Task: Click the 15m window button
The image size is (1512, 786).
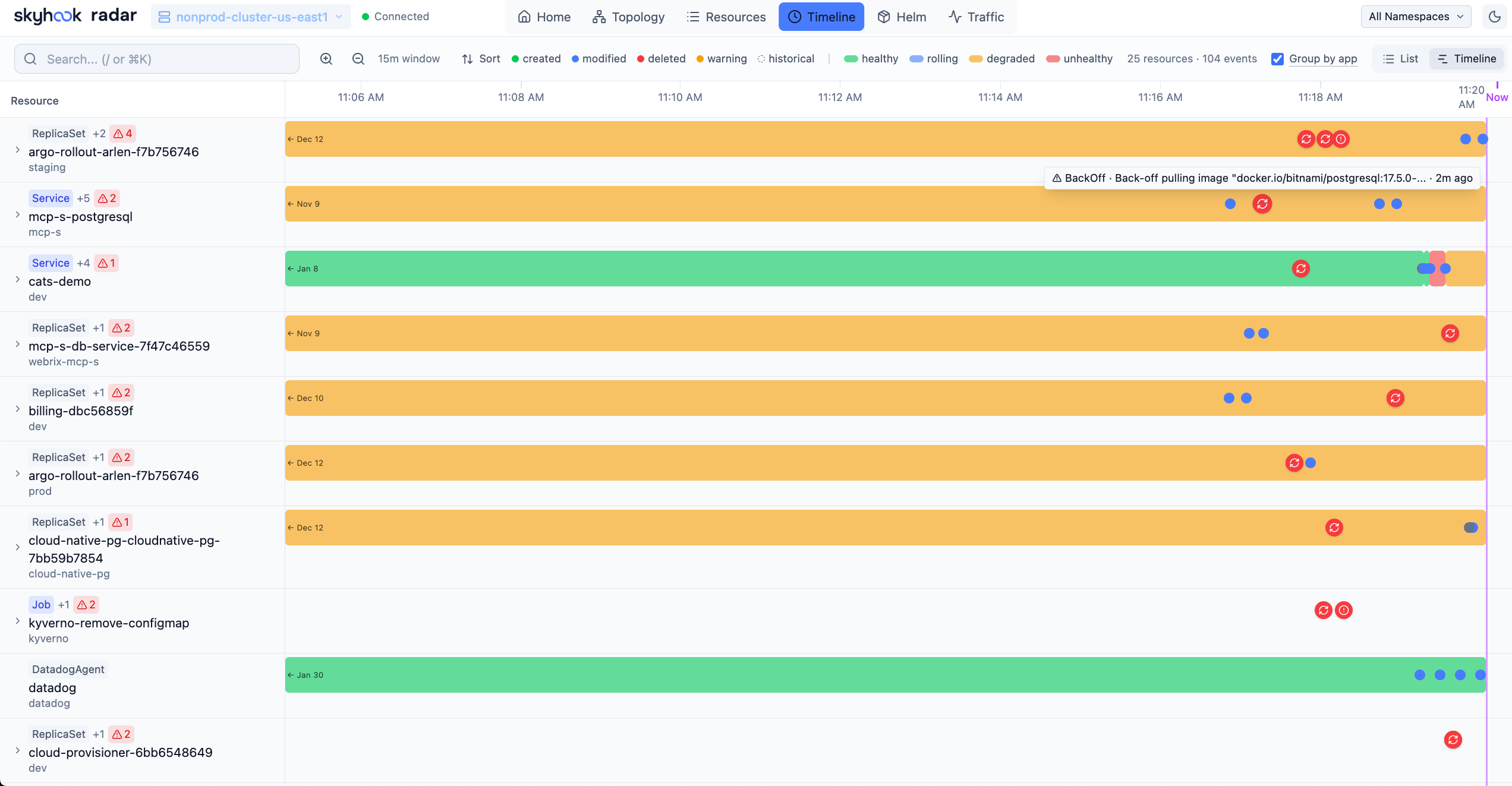Action: tap(409, 59)
